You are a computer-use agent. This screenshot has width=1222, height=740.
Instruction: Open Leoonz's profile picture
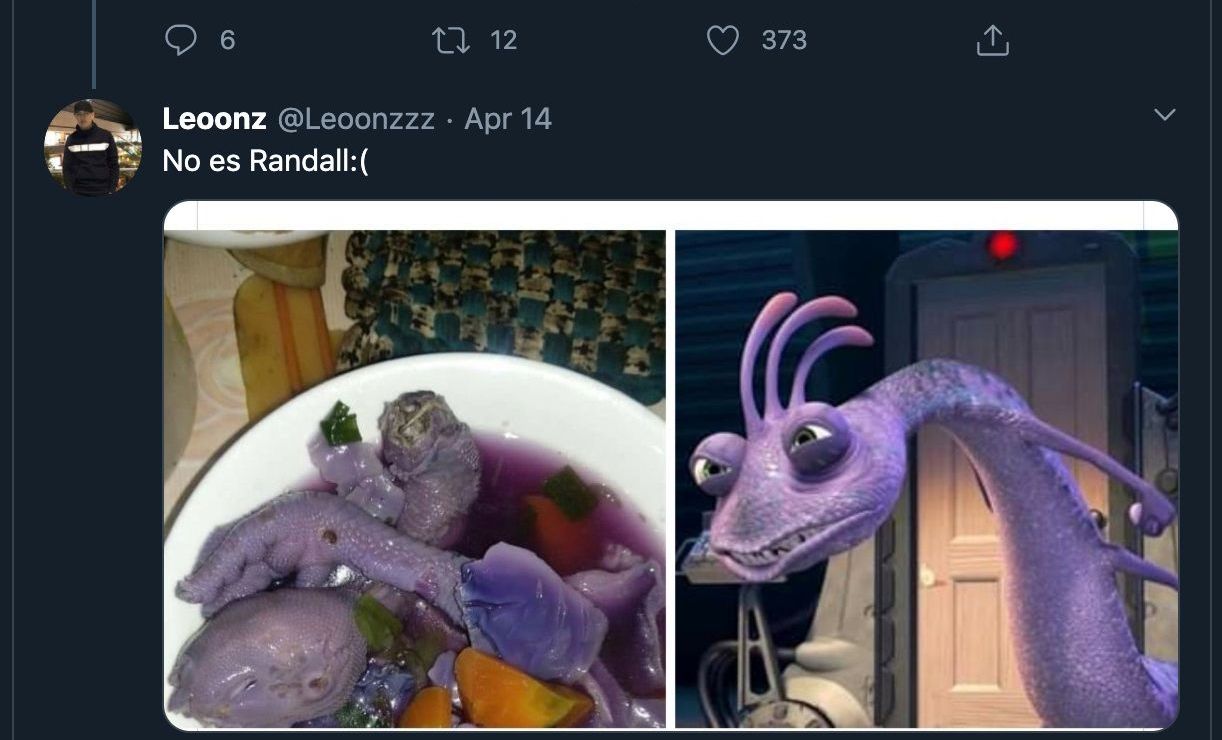[93, 146]
